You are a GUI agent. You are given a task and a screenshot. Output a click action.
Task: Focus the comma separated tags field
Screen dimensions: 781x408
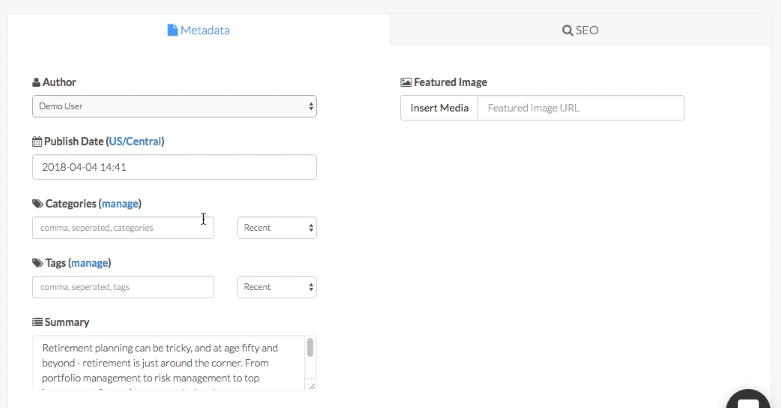[123, 287]
